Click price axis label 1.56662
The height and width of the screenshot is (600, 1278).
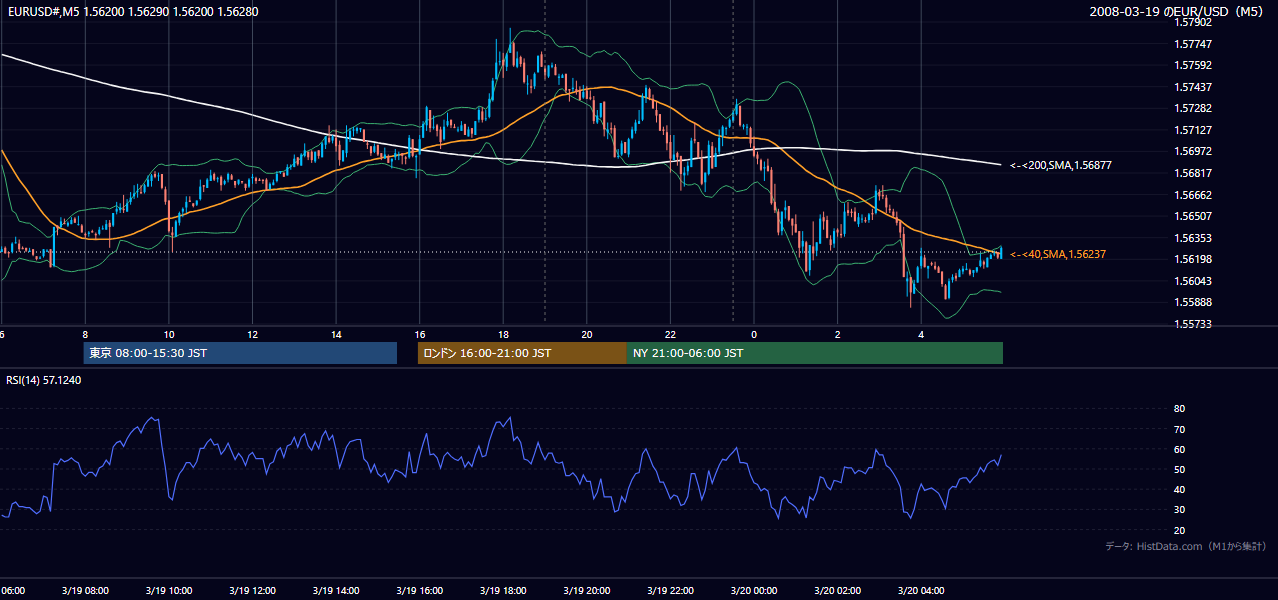coord(1192,195)
